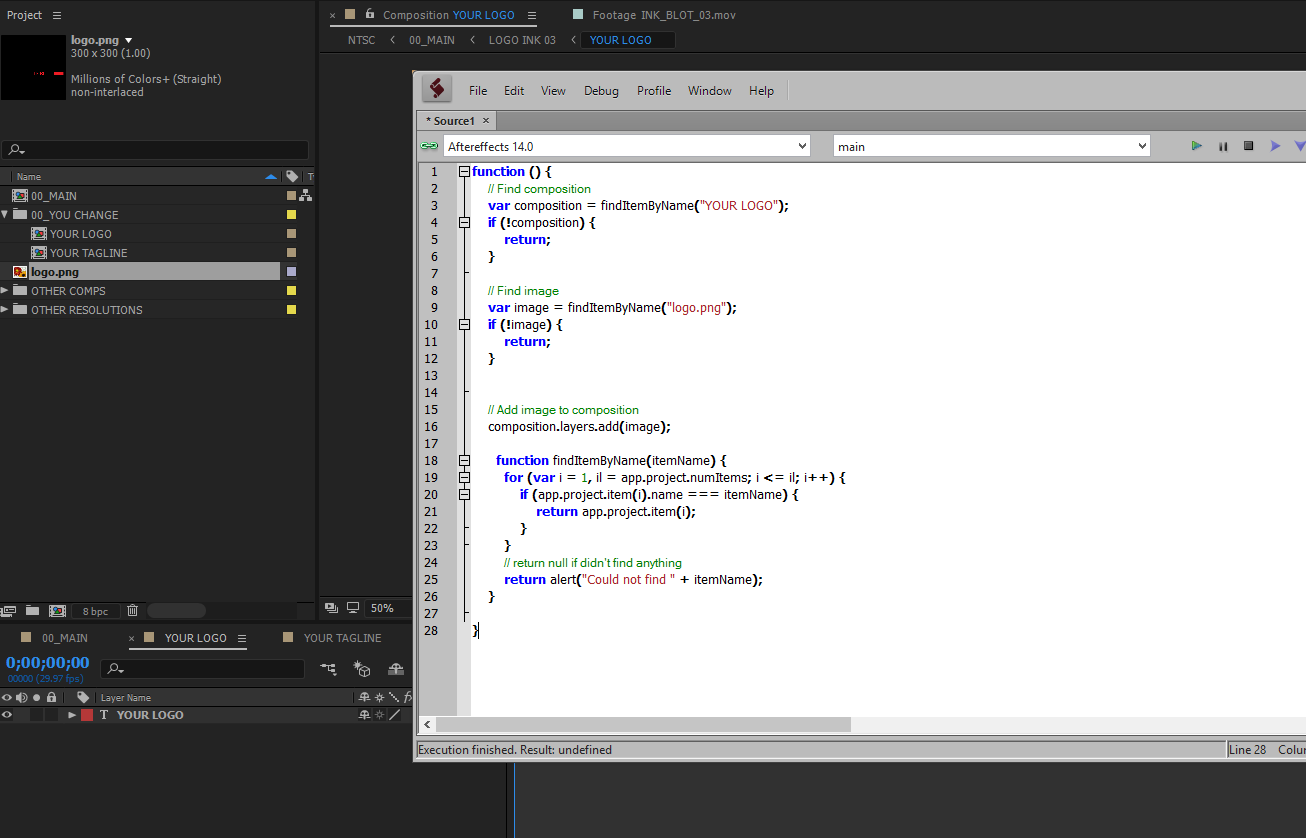The width and height of the screenshot is (1306, 838).
Task: Interpret footage icon in Project panel
Action: tap(9, 610)
